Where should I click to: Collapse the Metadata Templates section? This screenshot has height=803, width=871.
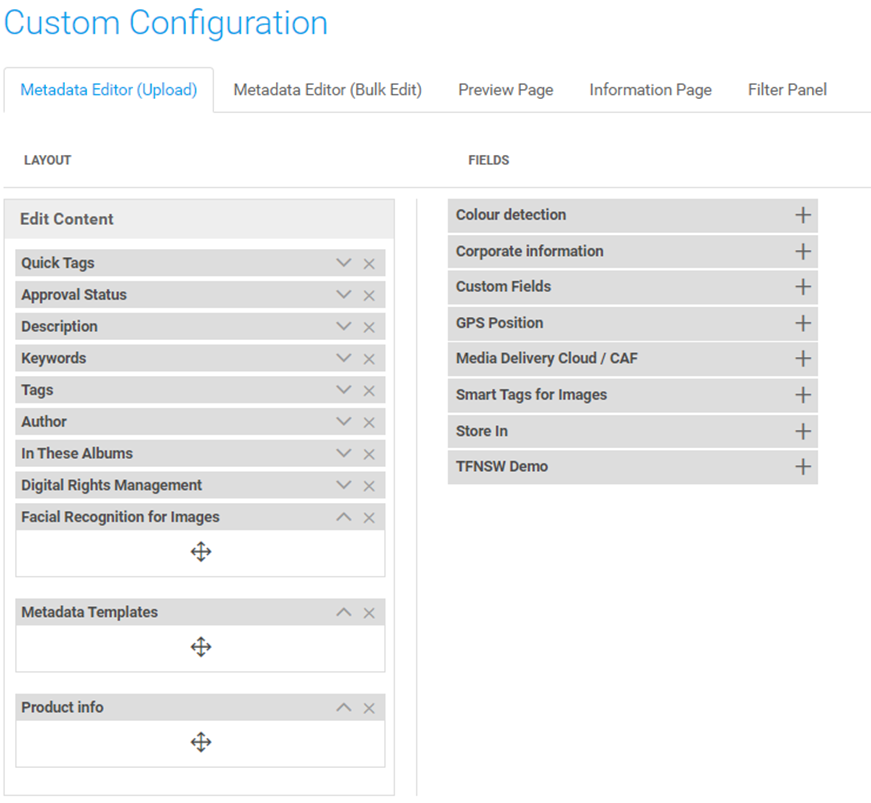click(x=343, y=612)
